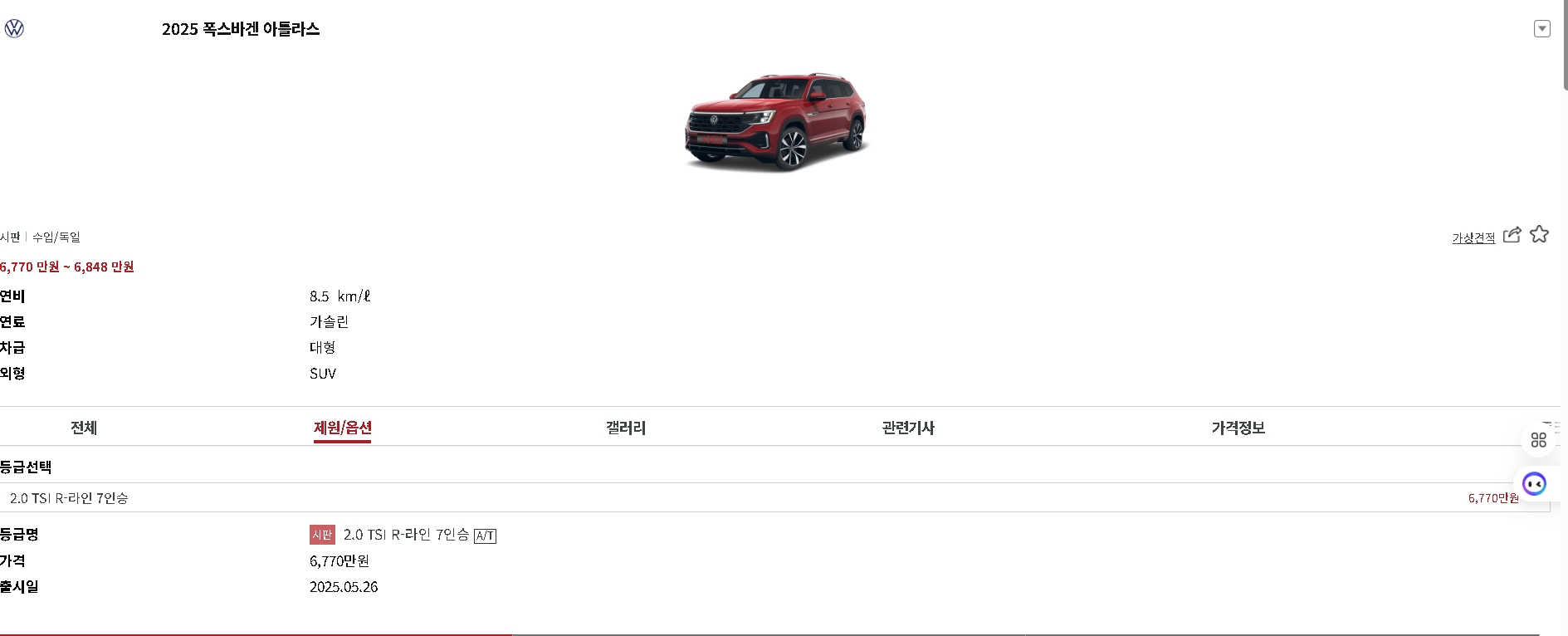Select the 제원/옵션 tab
The image size is (1568, 636).
click(342, 428)
